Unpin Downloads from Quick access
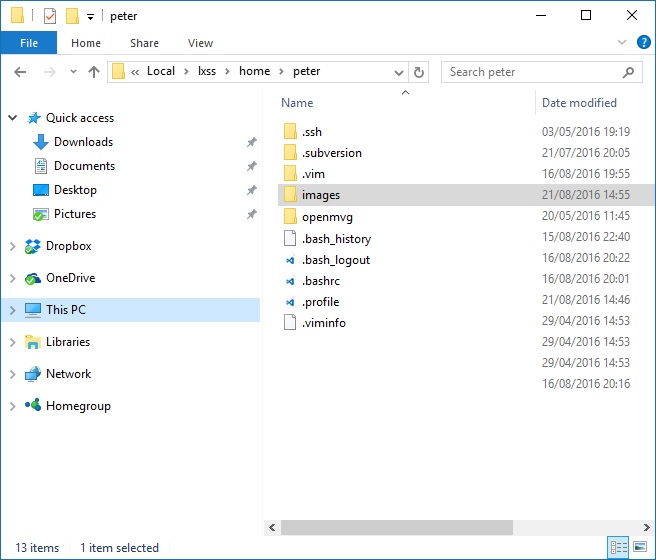Screen dimensions: 656x560 point(251,142)
